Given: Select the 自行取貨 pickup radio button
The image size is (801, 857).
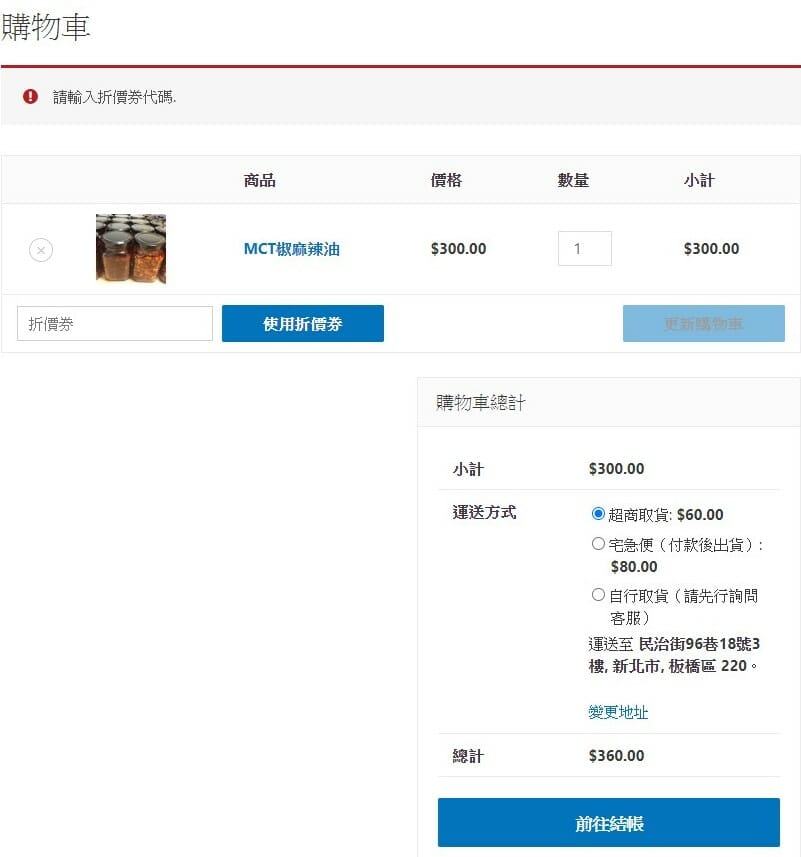Looking at the screenshot, I should [x=598, y=594].
